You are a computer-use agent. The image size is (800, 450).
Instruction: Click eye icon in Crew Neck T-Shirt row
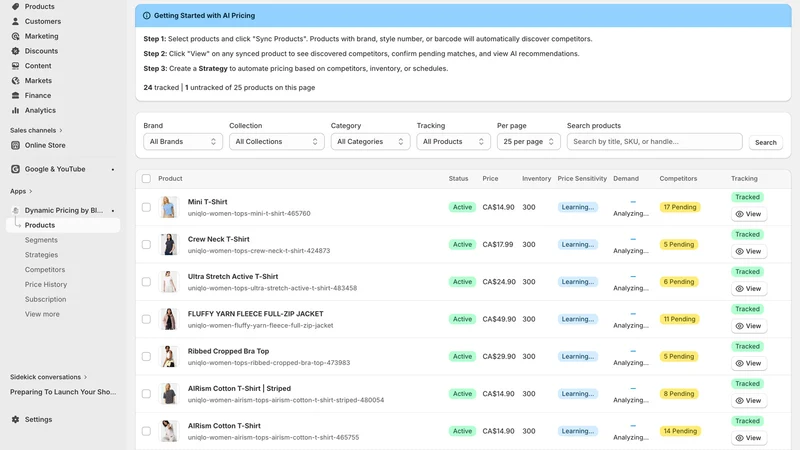(x=739, y=252)
